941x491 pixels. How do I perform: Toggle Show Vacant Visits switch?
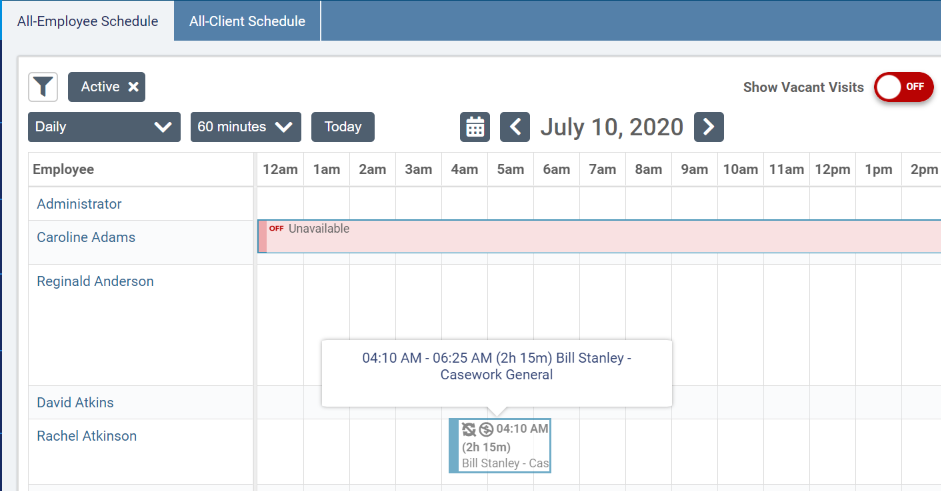click(903, 87)
